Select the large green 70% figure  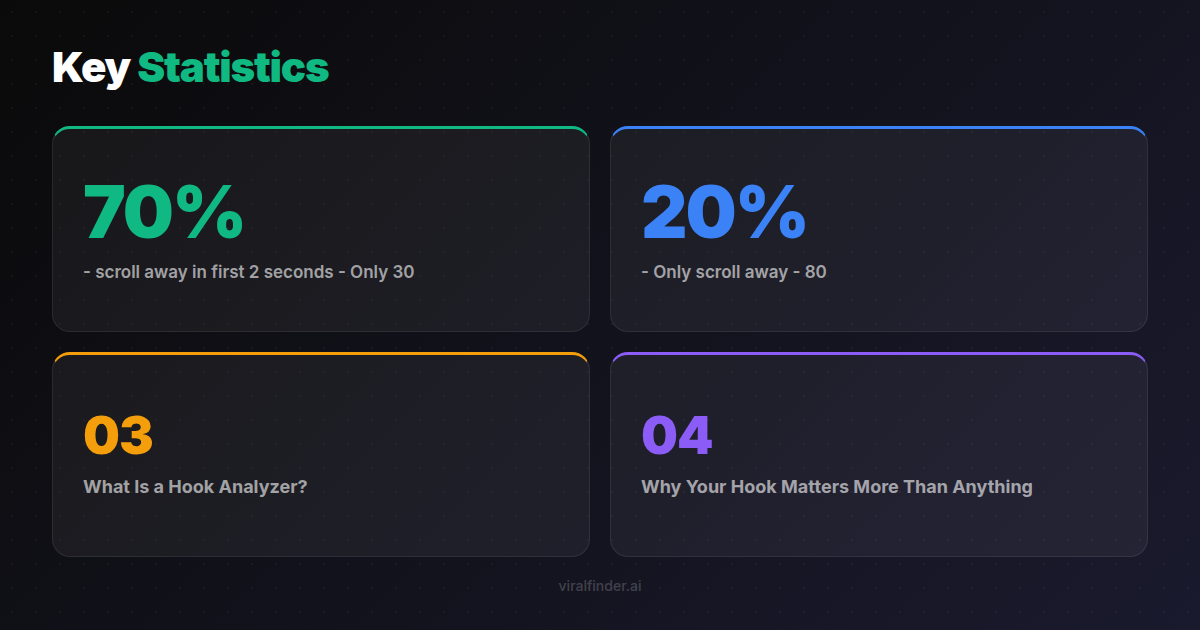163,212
